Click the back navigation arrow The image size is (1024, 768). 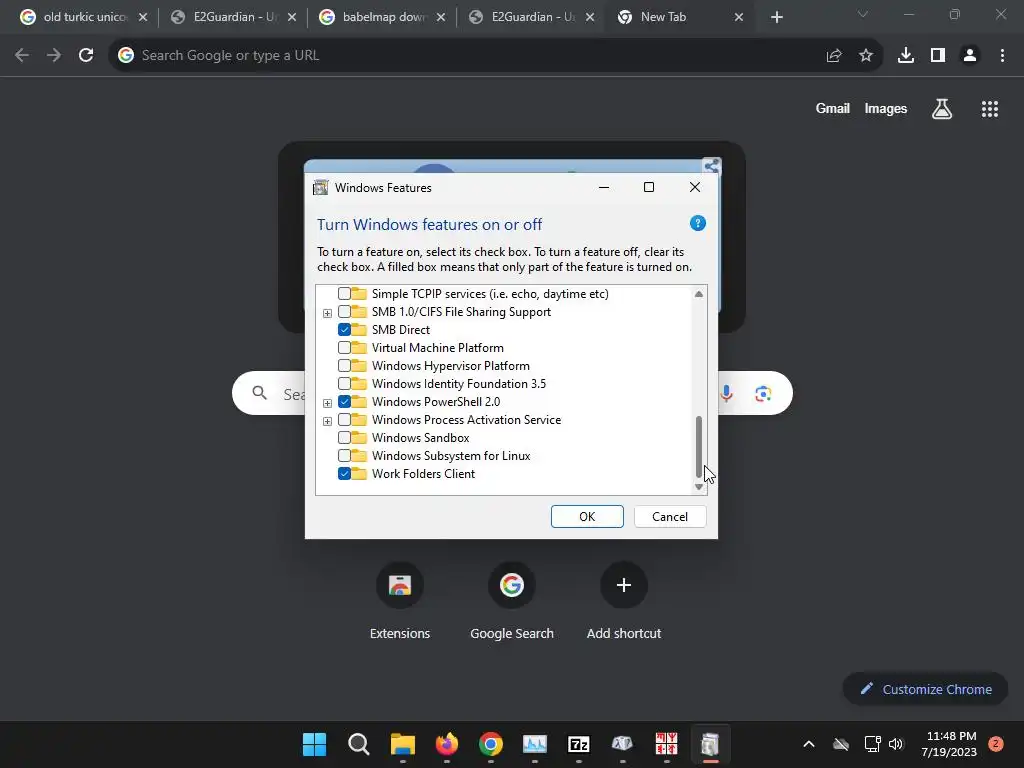pos(22,56)
